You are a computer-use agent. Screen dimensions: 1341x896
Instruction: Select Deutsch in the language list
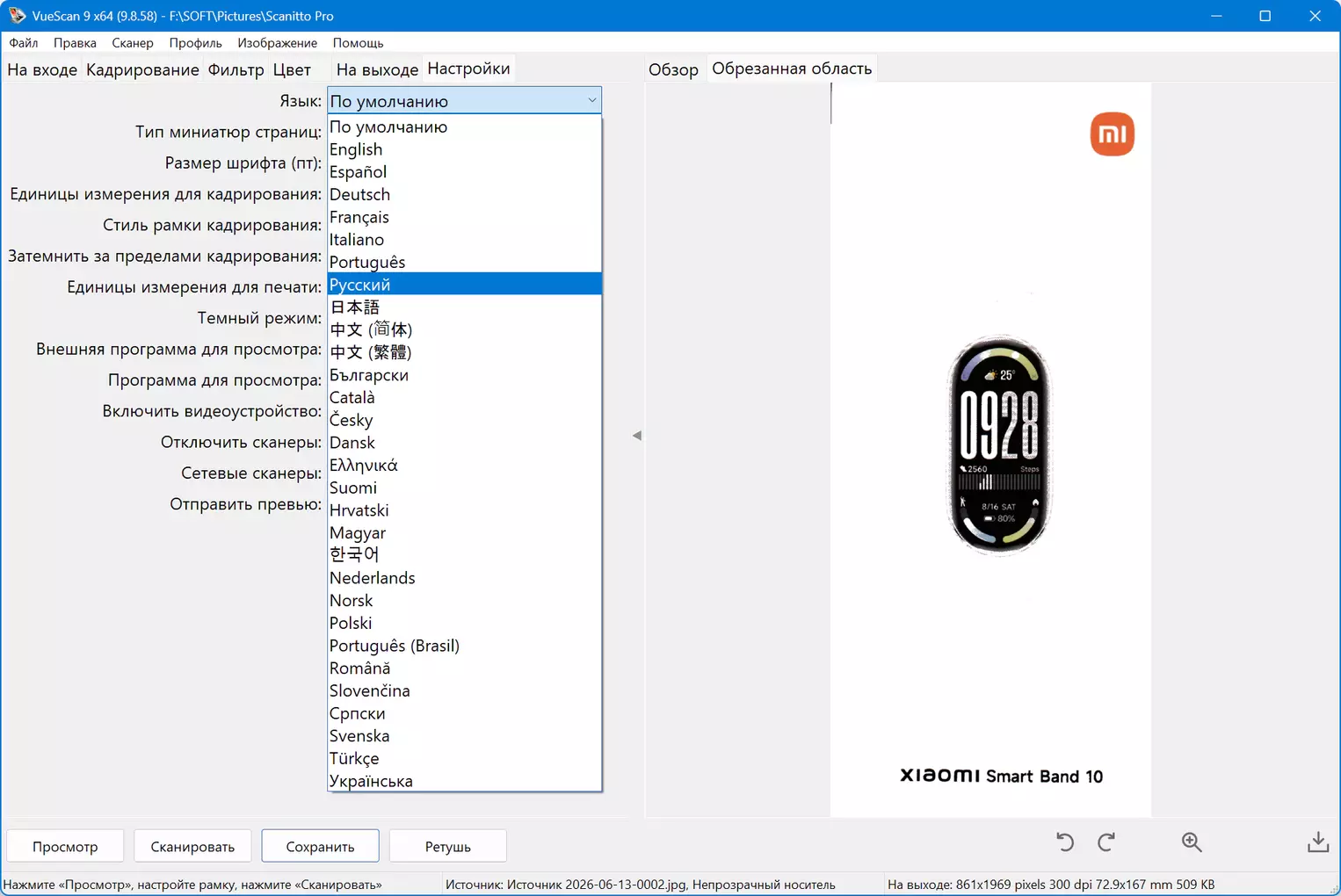click(464, 195)
